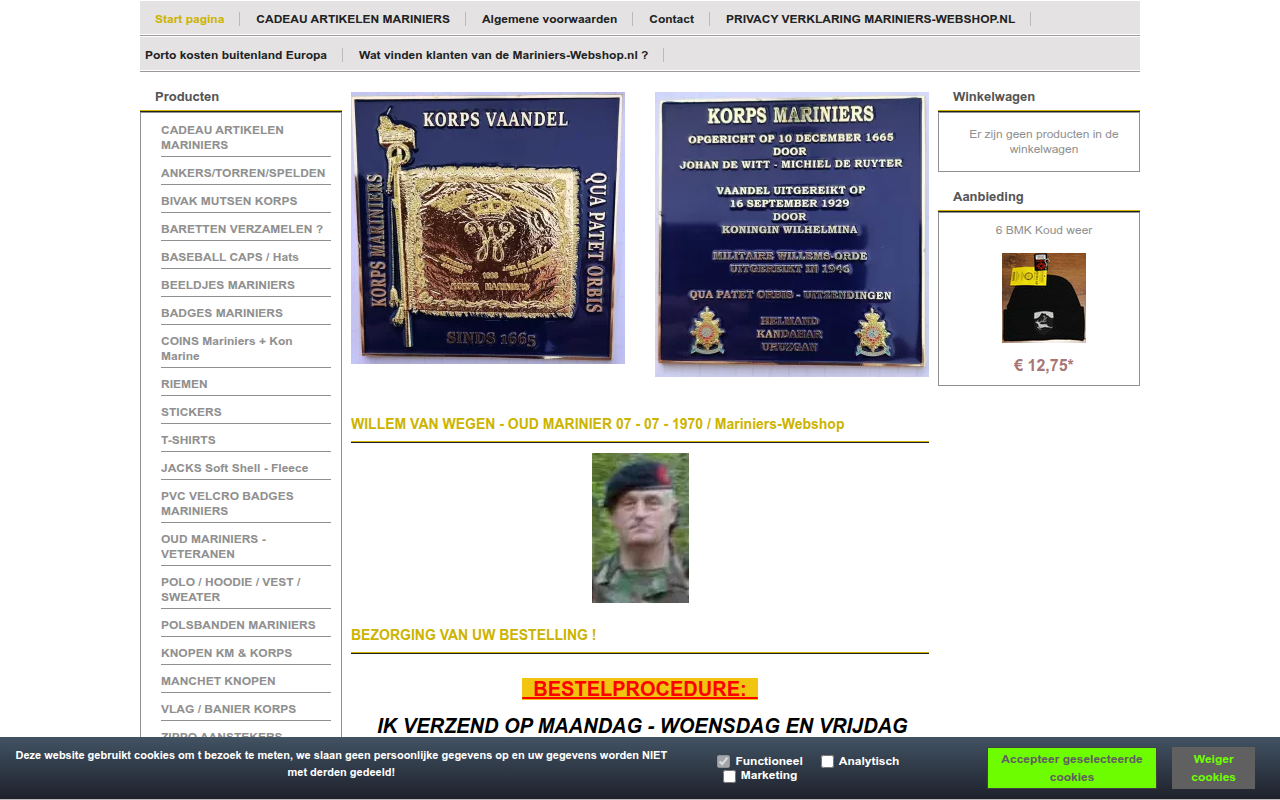Open KNOPEN KM & KORPS category
The width and height of the screenshot is (1280, 800).
coord(245,653)
